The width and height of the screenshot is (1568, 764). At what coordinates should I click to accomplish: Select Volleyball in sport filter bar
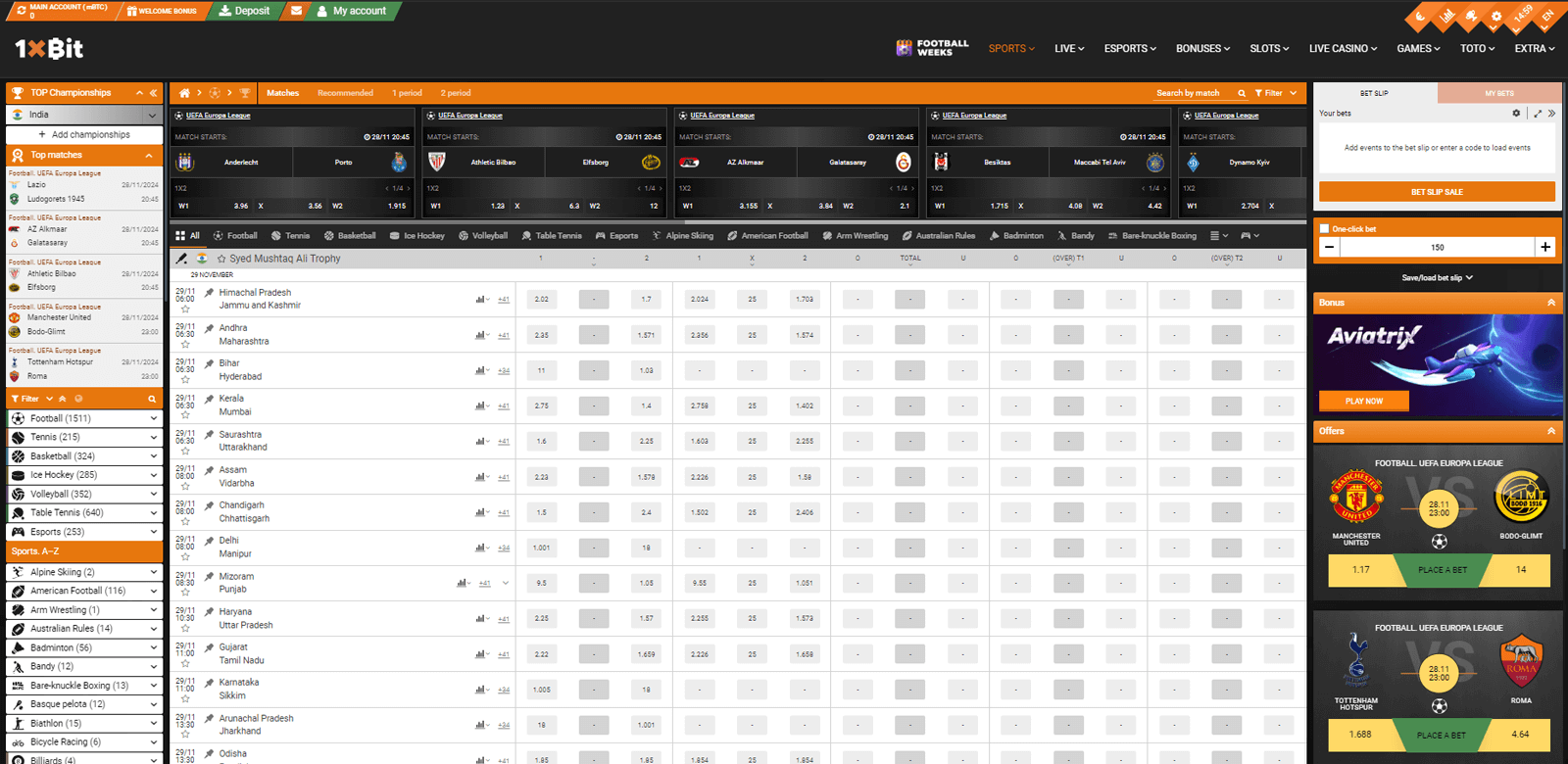pos(483,236)
